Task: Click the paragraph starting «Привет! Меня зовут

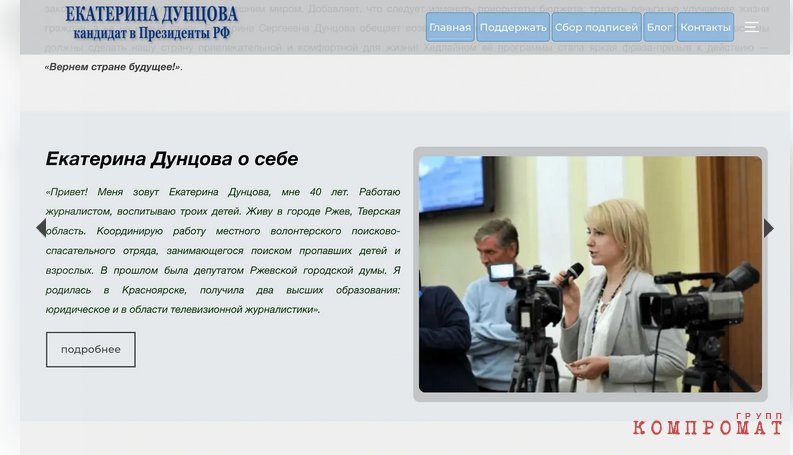Action: [223, 251]
